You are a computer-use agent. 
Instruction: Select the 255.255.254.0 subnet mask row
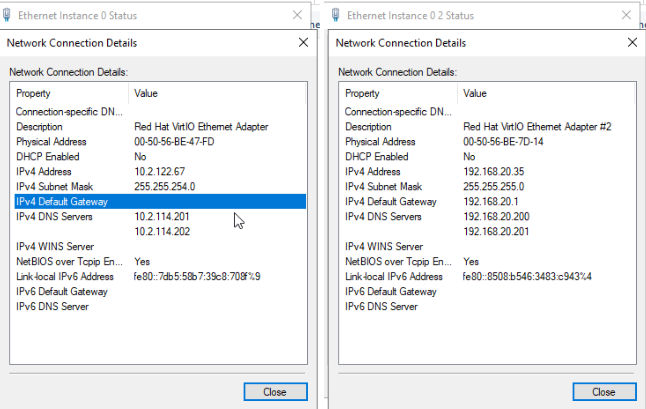click(160, 186)
